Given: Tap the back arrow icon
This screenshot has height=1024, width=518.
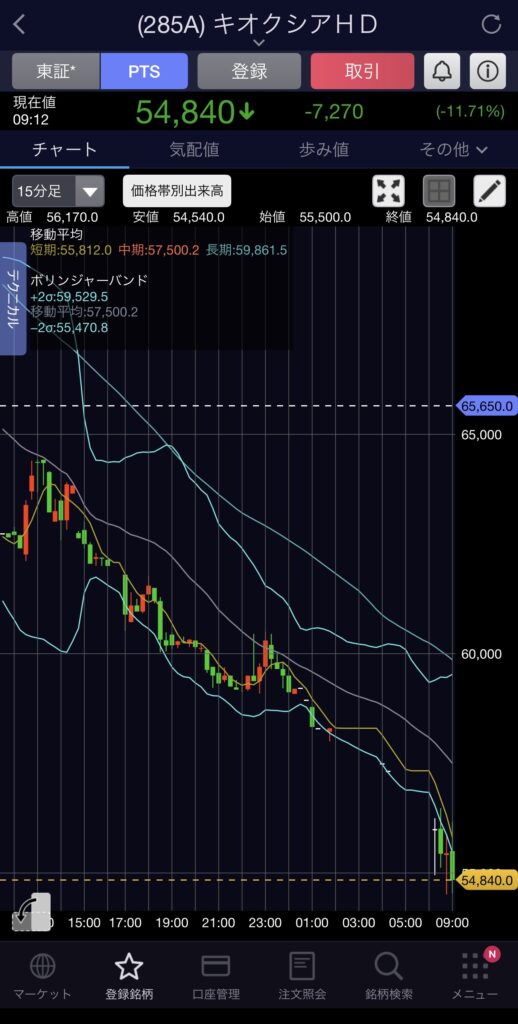Looking at the screenshot, I should tap(19, 25).
